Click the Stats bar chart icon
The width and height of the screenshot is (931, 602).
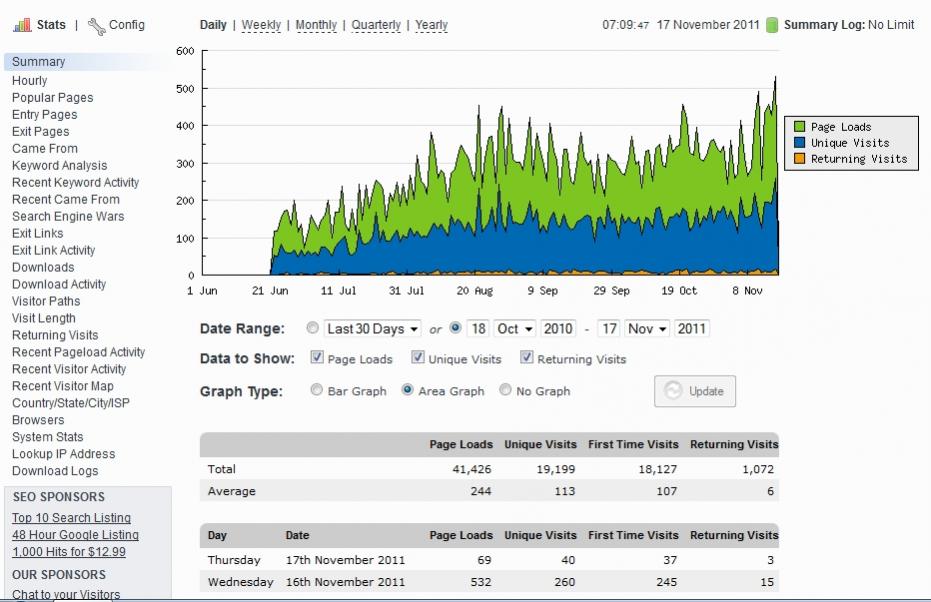[22, 25]
